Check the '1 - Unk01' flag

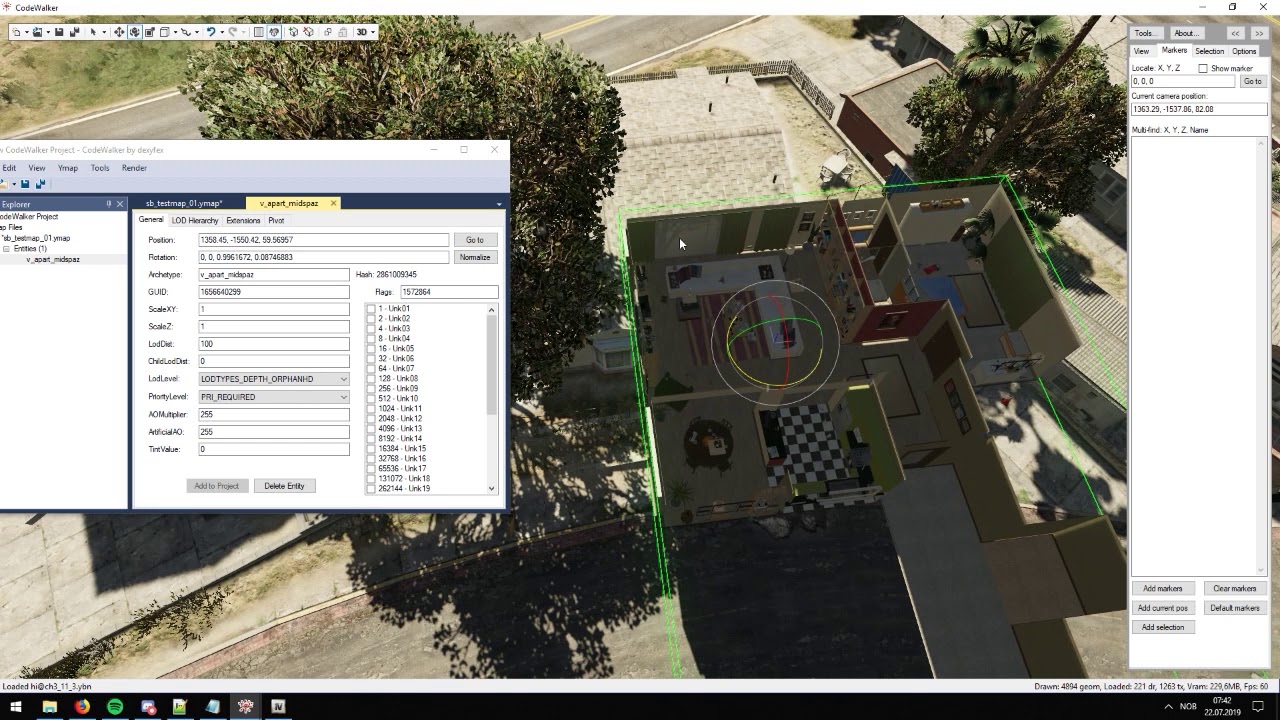371,309
